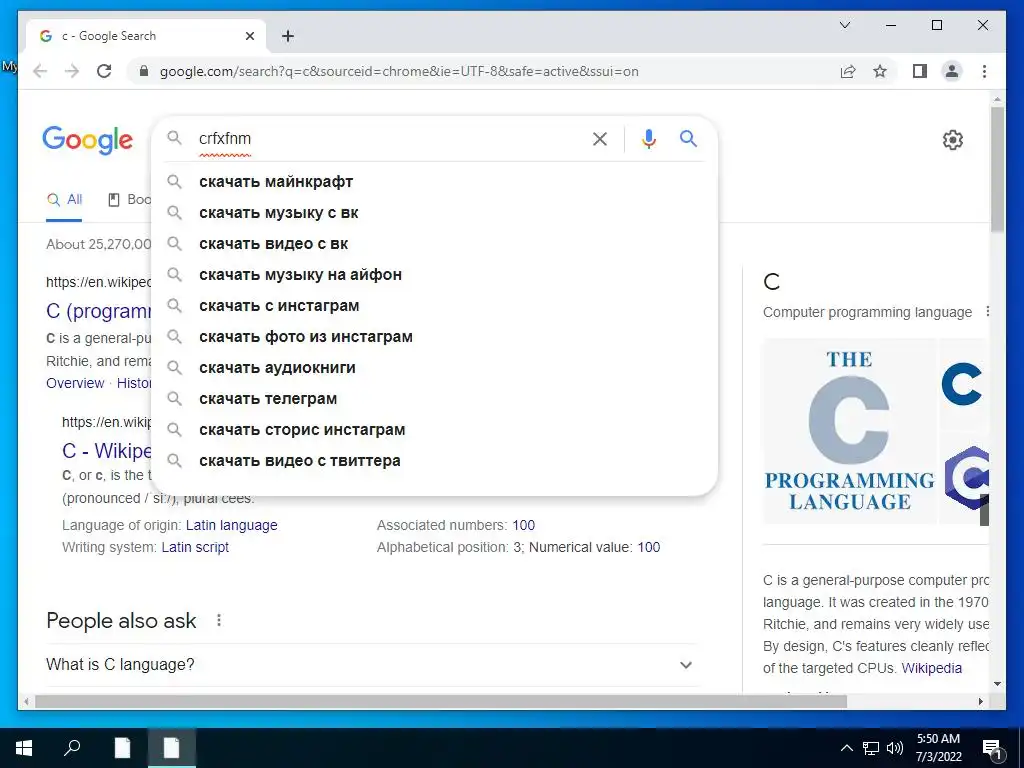
Task: Click the browser back arrow
Action: [40, 71]
